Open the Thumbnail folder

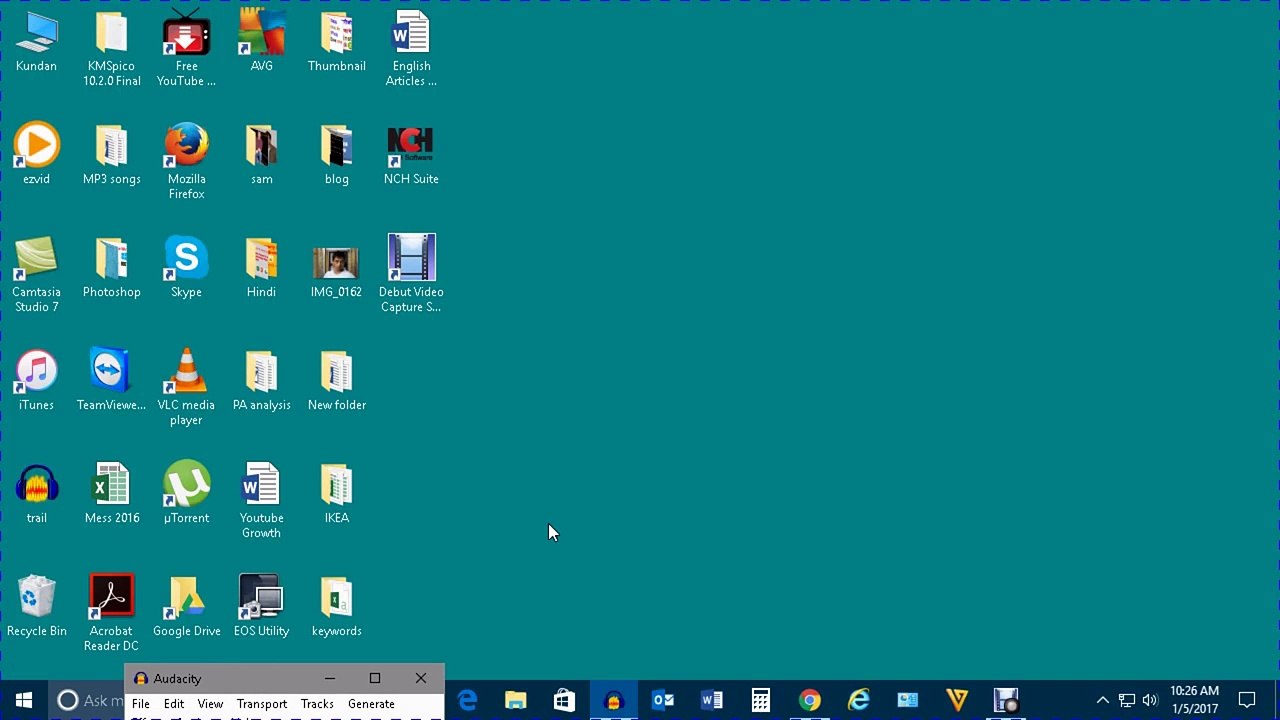[336, 42]
